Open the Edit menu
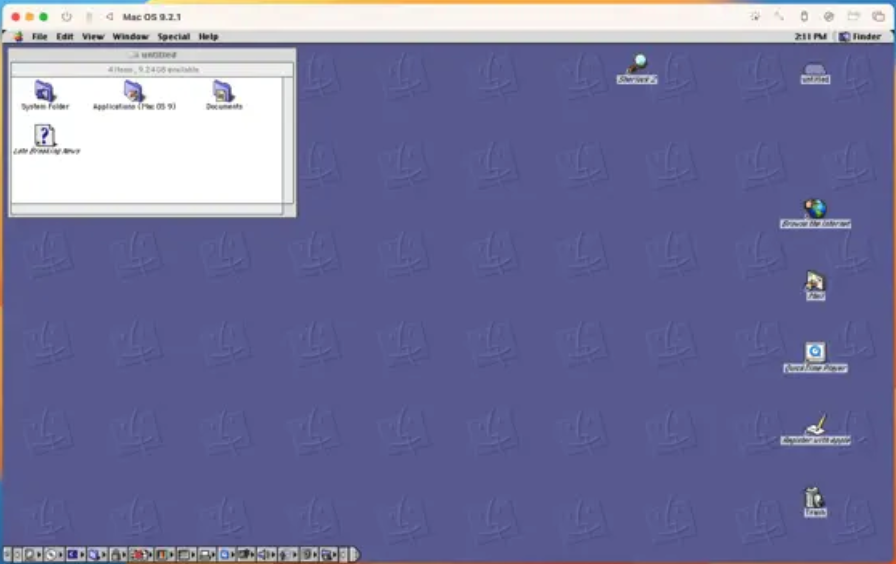The image size is (896, 564). 65,37
